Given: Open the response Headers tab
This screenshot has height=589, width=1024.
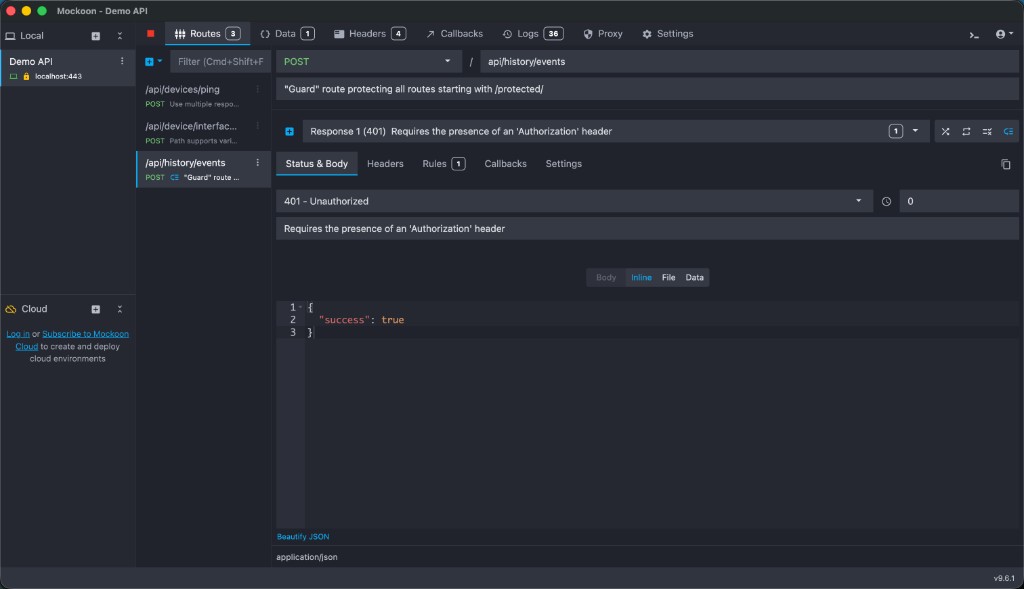Looking at the screenshot, I should [x=385, y=164].
